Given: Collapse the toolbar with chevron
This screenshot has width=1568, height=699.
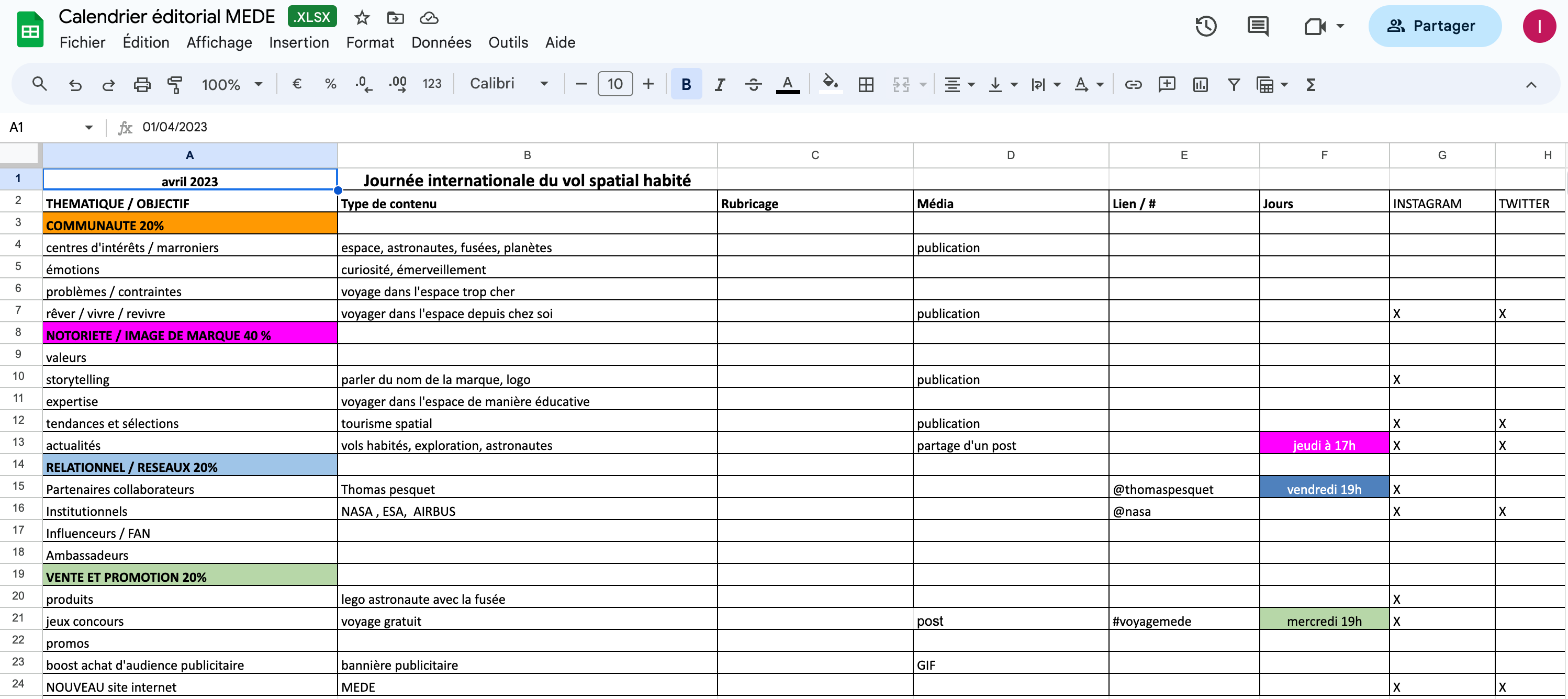Looking at the screenshot, I should click(1531, 84).
